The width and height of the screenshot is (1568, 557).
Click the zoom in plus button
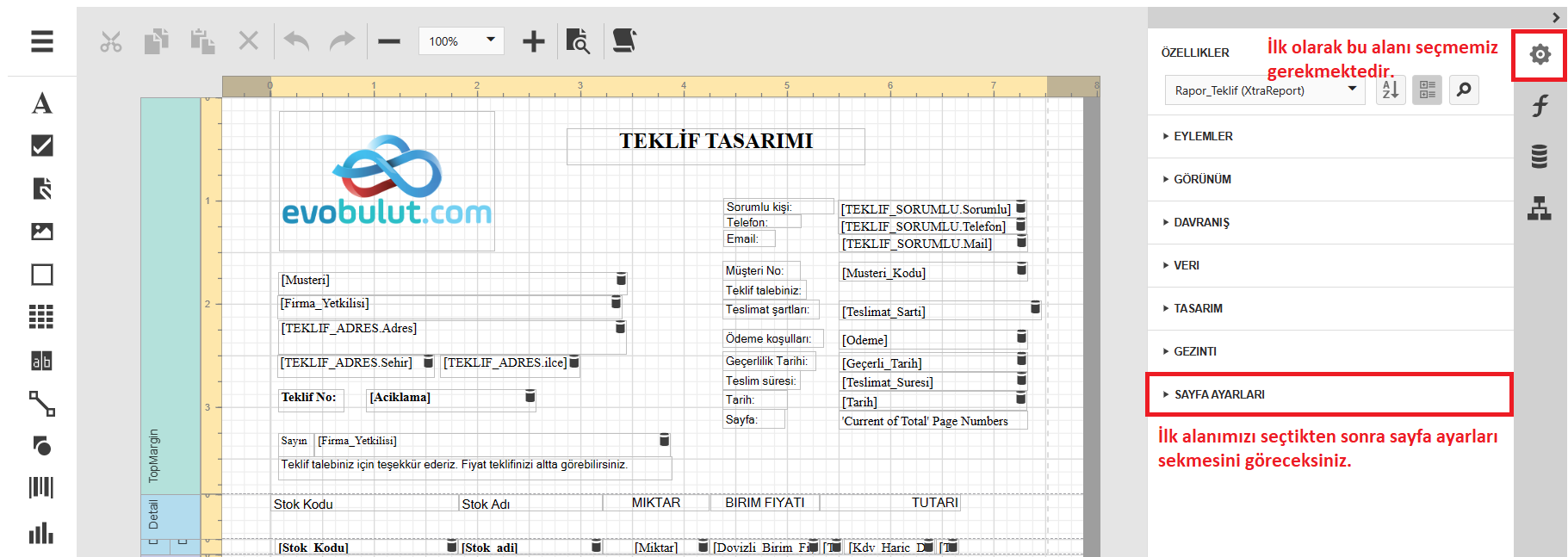534,41
